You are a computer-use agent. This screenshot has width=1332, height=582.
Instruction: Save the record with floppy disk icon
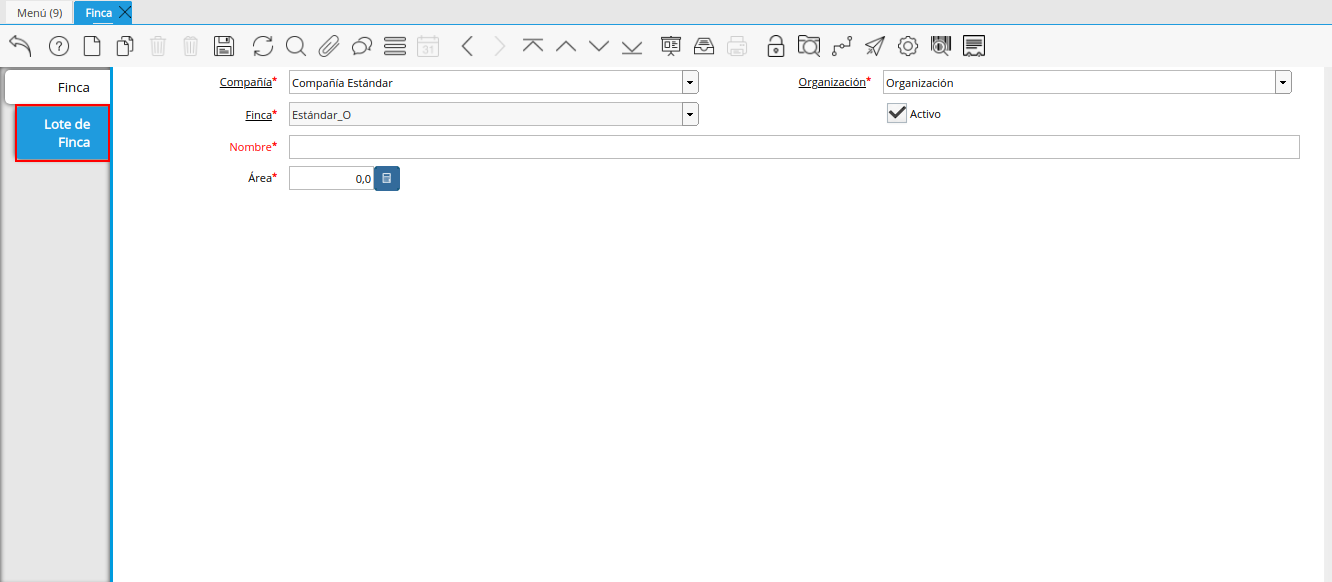(x=224, y=46)
